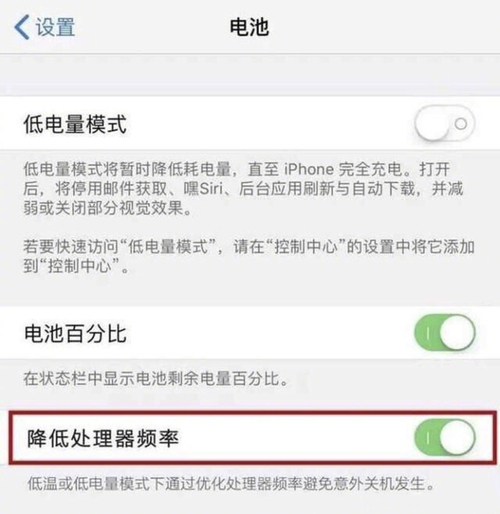Select the 降低处理器频率 row label
Viewport: 500px width, 514px height.
click(103, 438)
